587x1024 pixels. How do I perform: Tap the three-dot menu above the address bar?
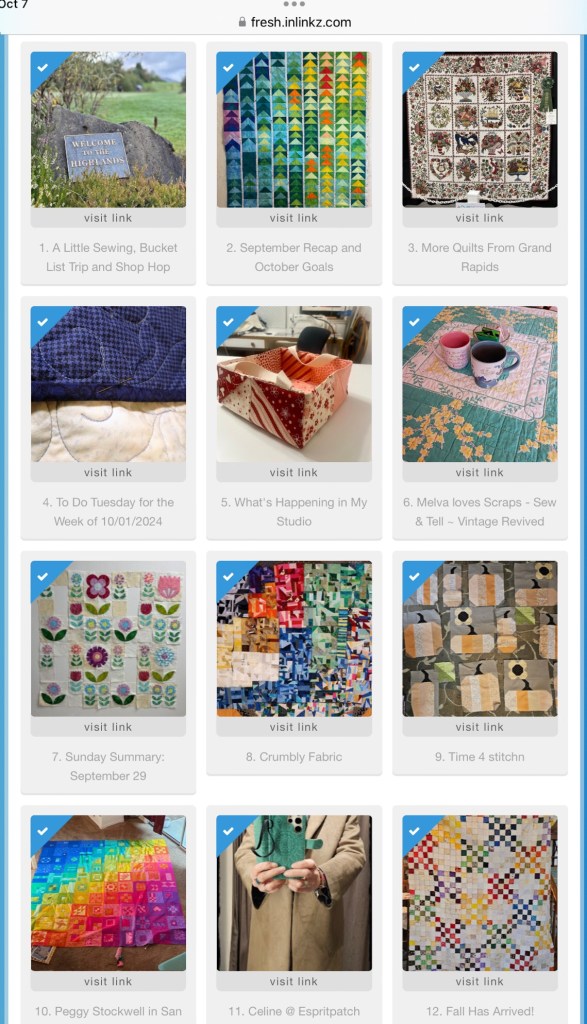[294, 5]
